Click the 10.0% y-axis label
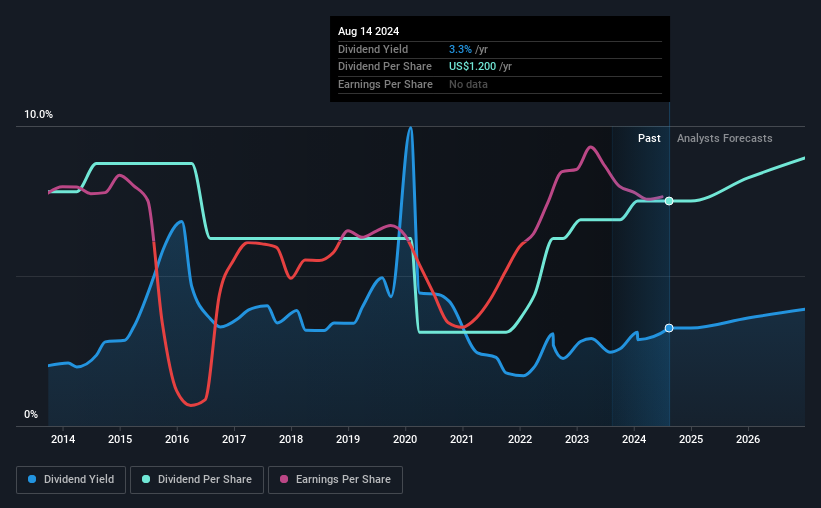Viewport: 821px width, 508px height. pos(39,115)
